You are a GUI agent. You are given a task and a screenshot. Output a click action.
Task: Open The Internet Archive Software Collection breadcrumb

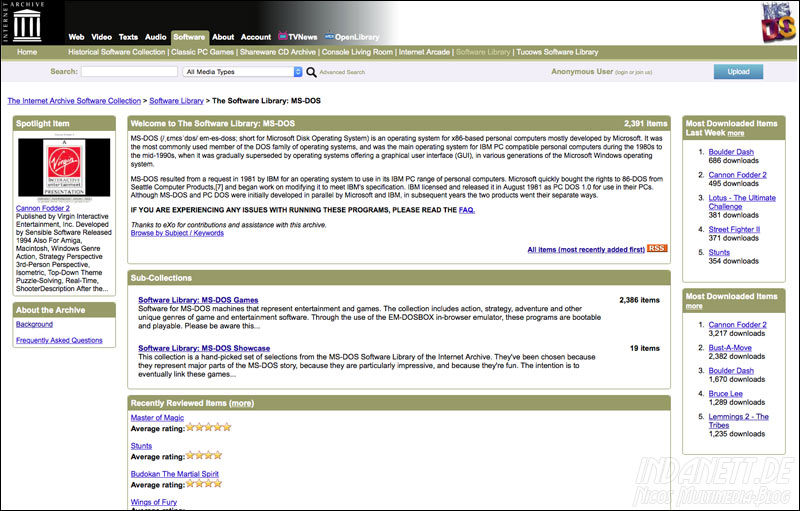coord(74,101)
